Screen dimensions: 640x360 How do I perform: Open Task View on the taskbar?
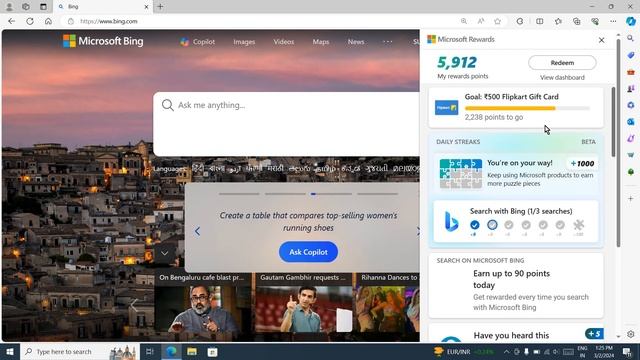point(150,351)
